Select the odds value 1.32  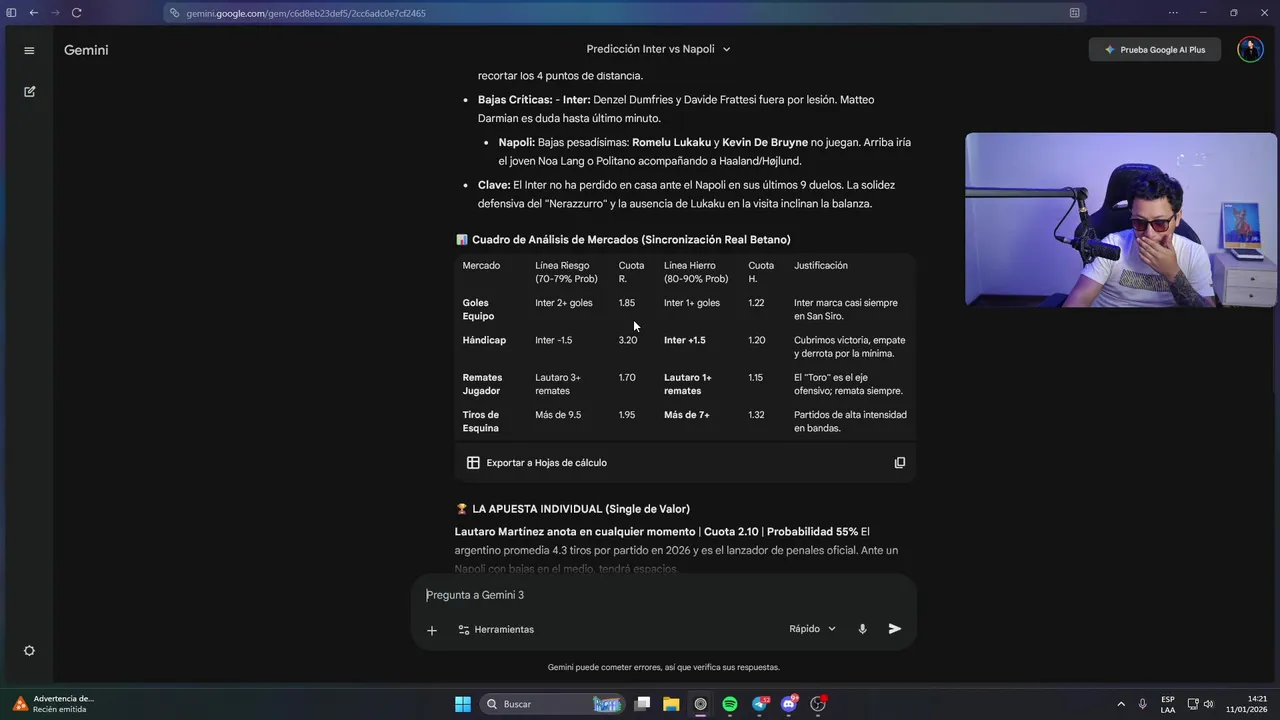(756, 415)
